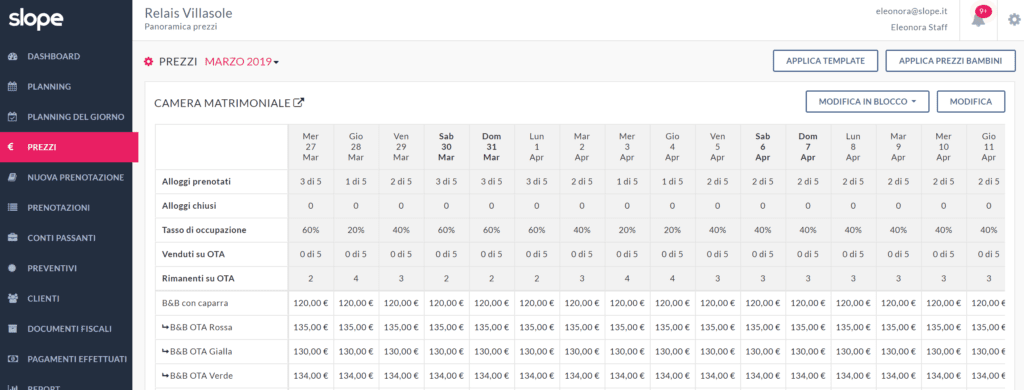Click the Planning del giorno calendar-check icon
Viewport: 1024px width, 390px height.
[x=12, y=117]
